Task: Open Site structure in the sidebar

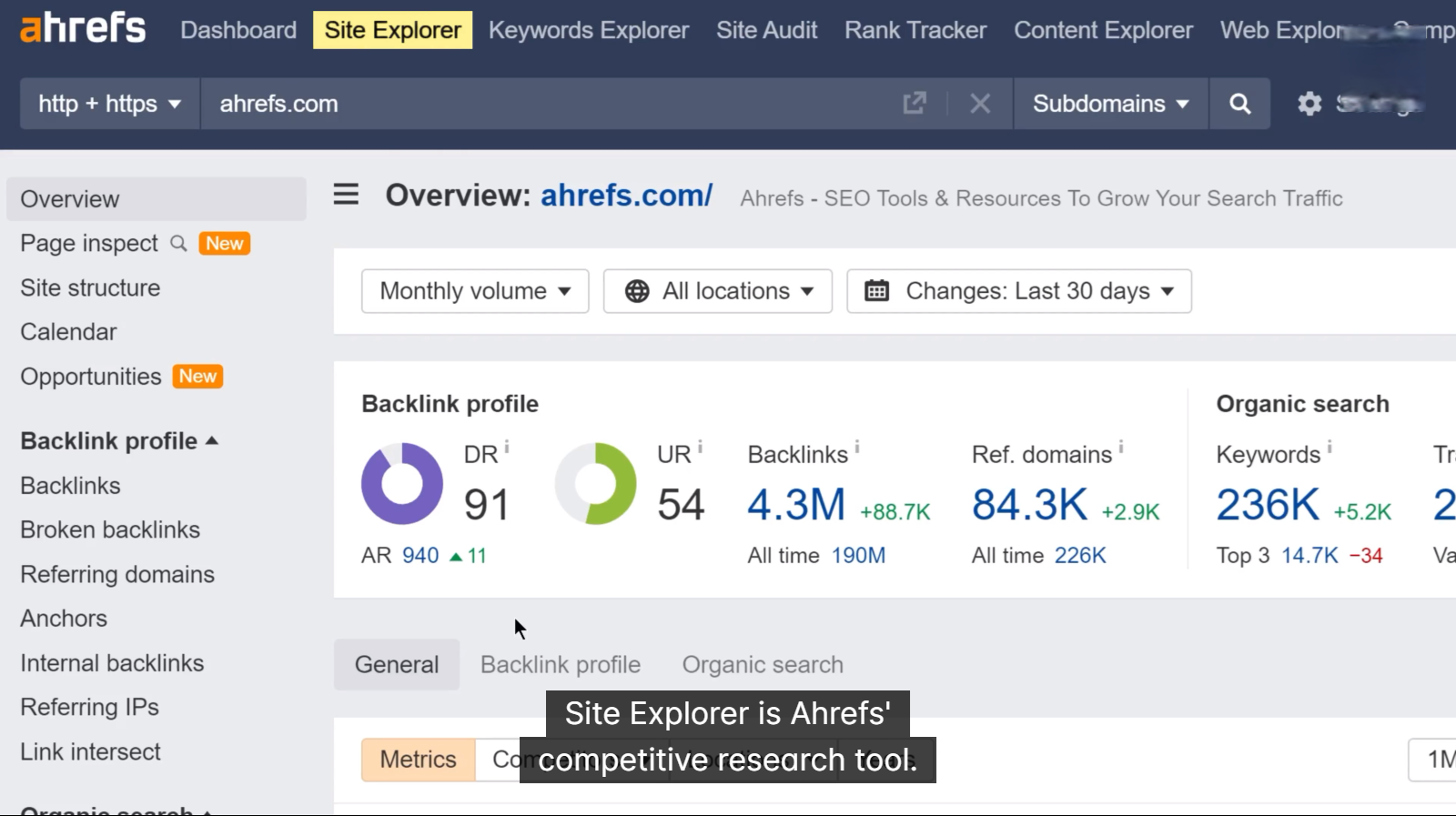Action: point(90,288)
